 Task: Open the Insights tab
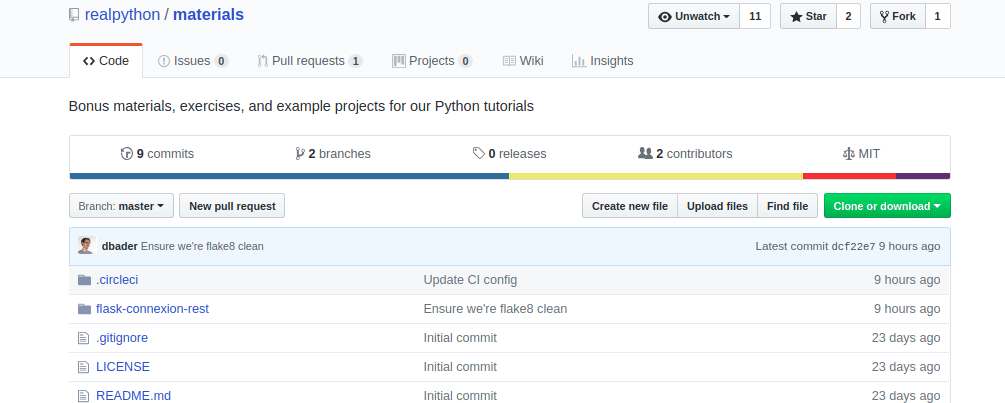tap(602, 61)
